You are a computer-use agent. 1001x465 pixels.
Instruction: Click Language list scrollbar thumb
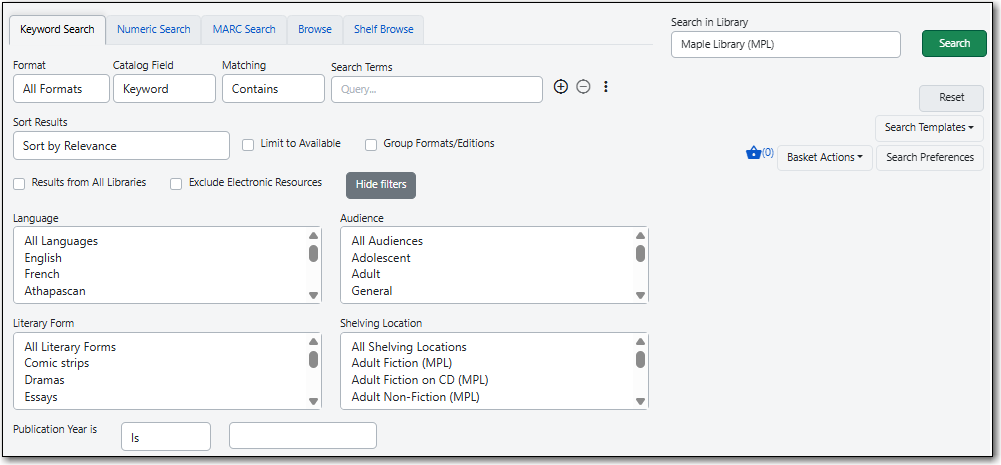313,254
